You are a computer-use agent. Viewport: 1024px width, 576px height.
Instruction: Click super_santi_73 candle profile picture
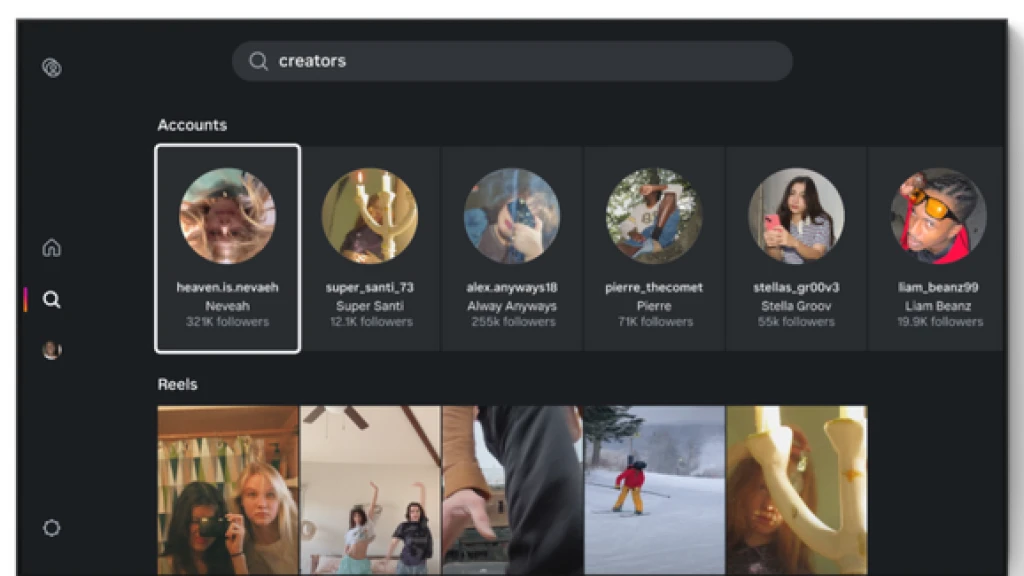370,216
